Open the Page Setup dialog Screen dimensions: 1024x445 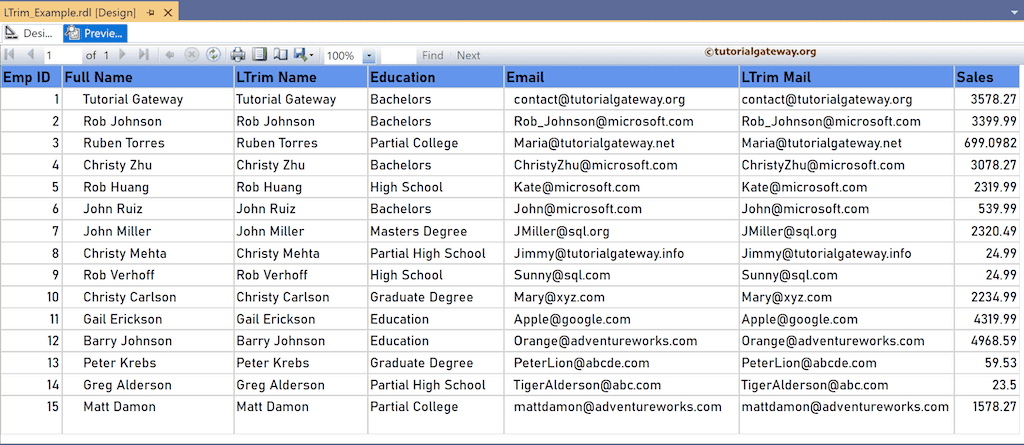click(x=280, y=55)
